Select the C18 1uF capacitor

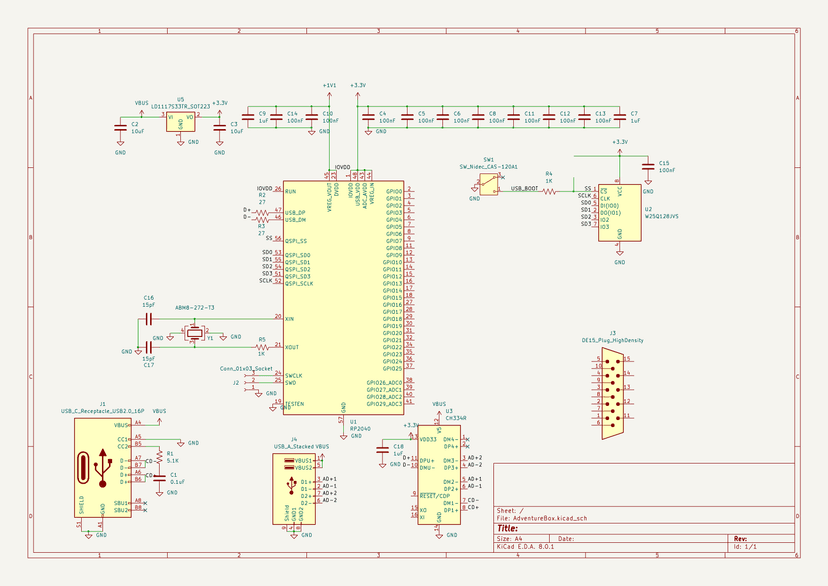[382, 450]
